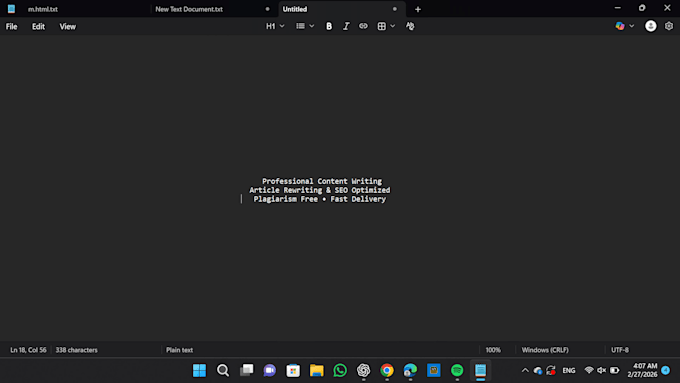Viewport: 680px width, 383px height.
Task: Open Google Chrome from taskbar
Action: pyautogui.click(x=387, y=370)
